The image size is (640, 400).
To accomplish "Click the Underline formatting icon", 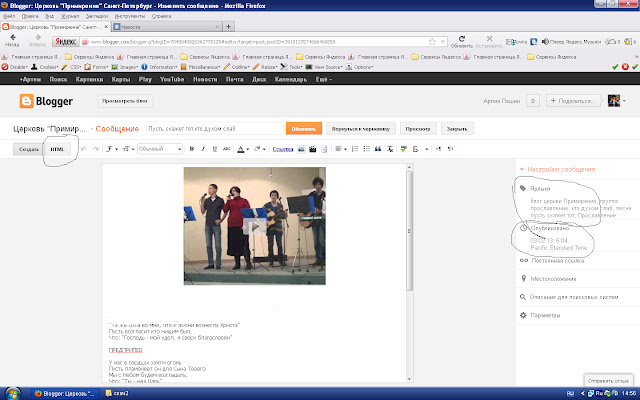I will [214, 149].
